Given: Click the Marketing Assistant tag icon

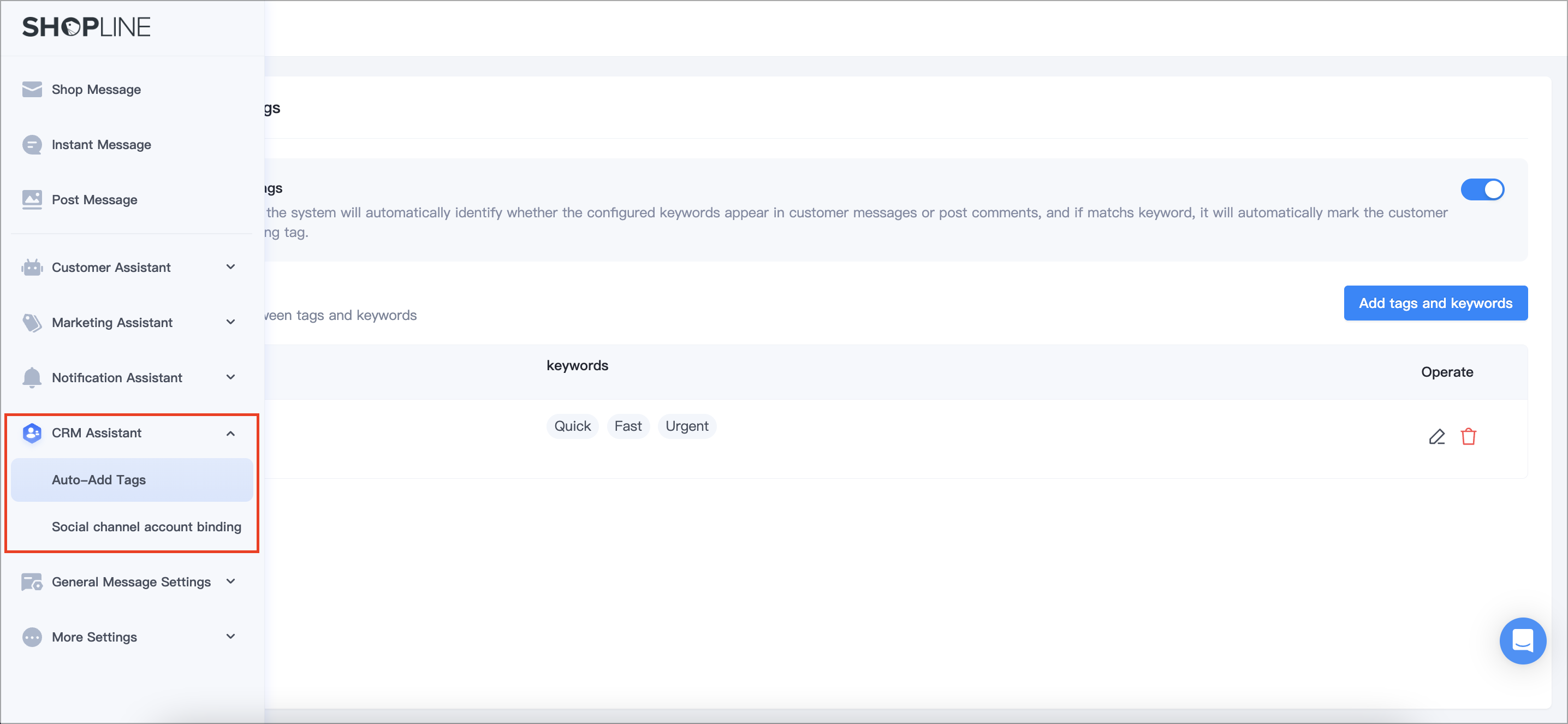Looking at the screenshot, I should click(x=32, y=323).
